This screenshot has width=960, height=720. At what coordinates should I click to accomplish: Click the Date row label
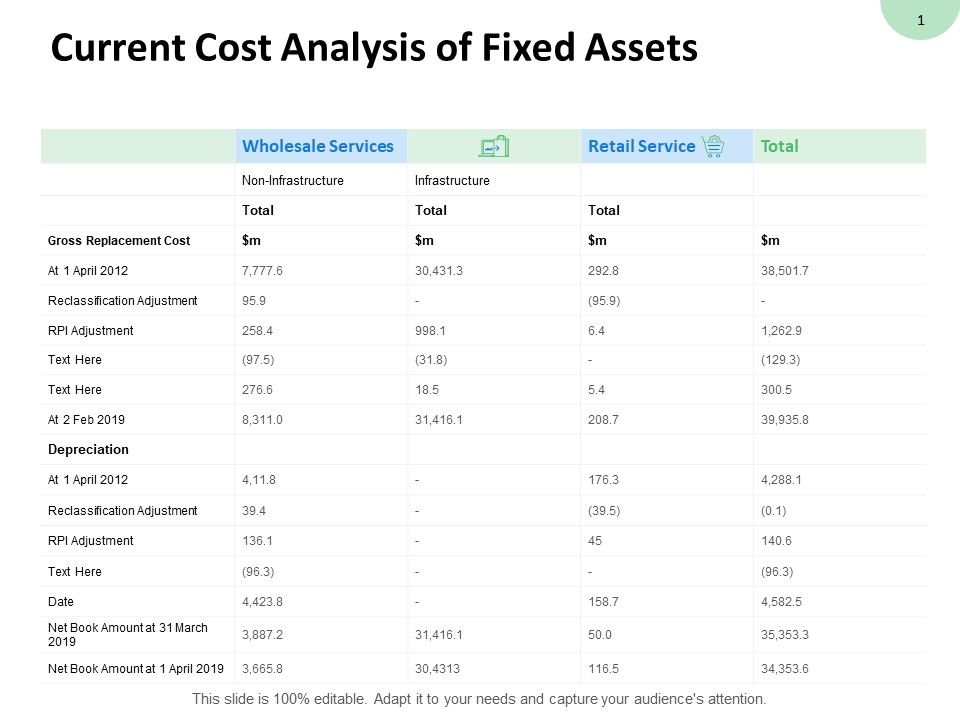[61, 602]
